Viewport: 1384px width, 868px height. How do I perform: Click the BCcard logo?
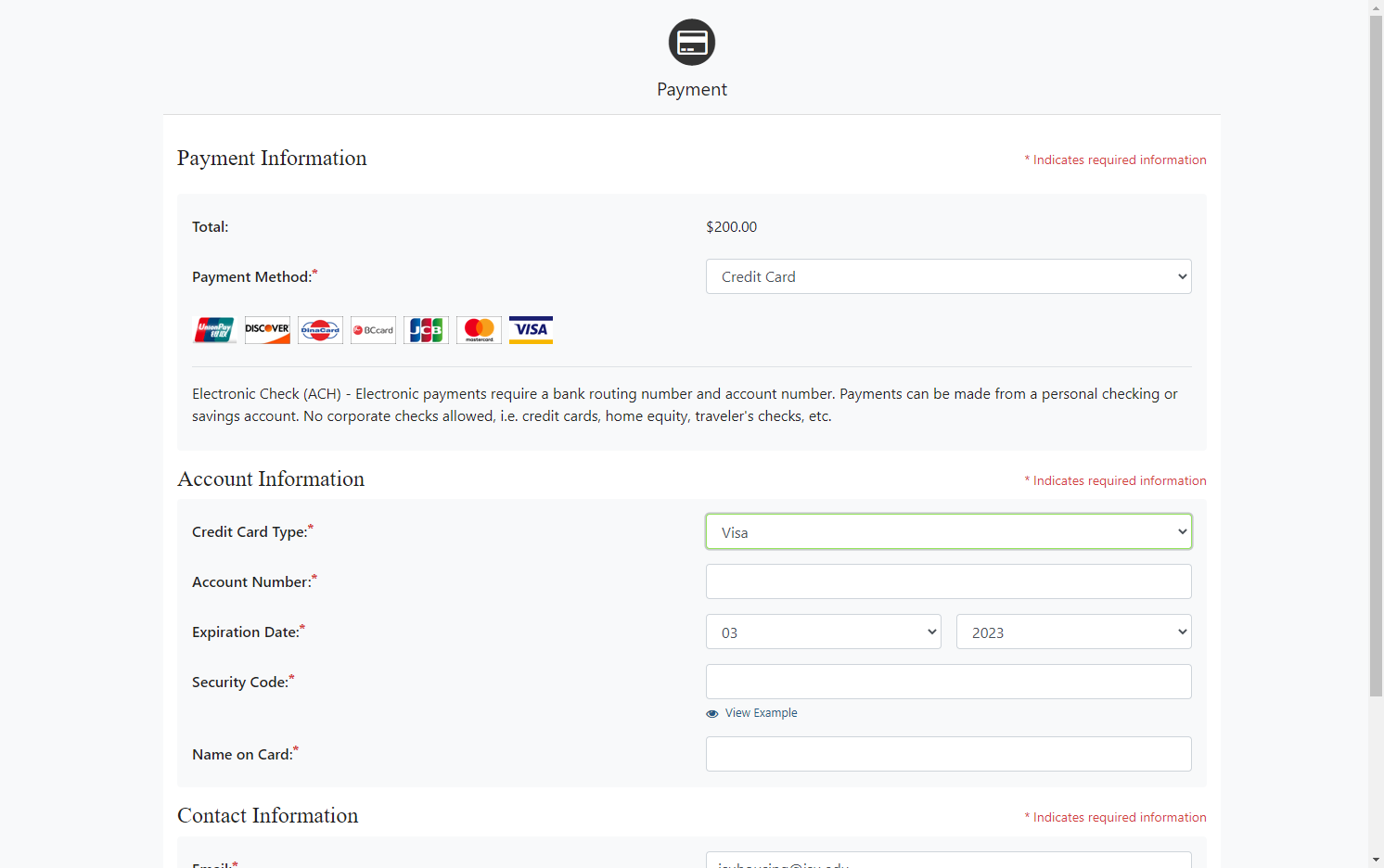(373, 330)
